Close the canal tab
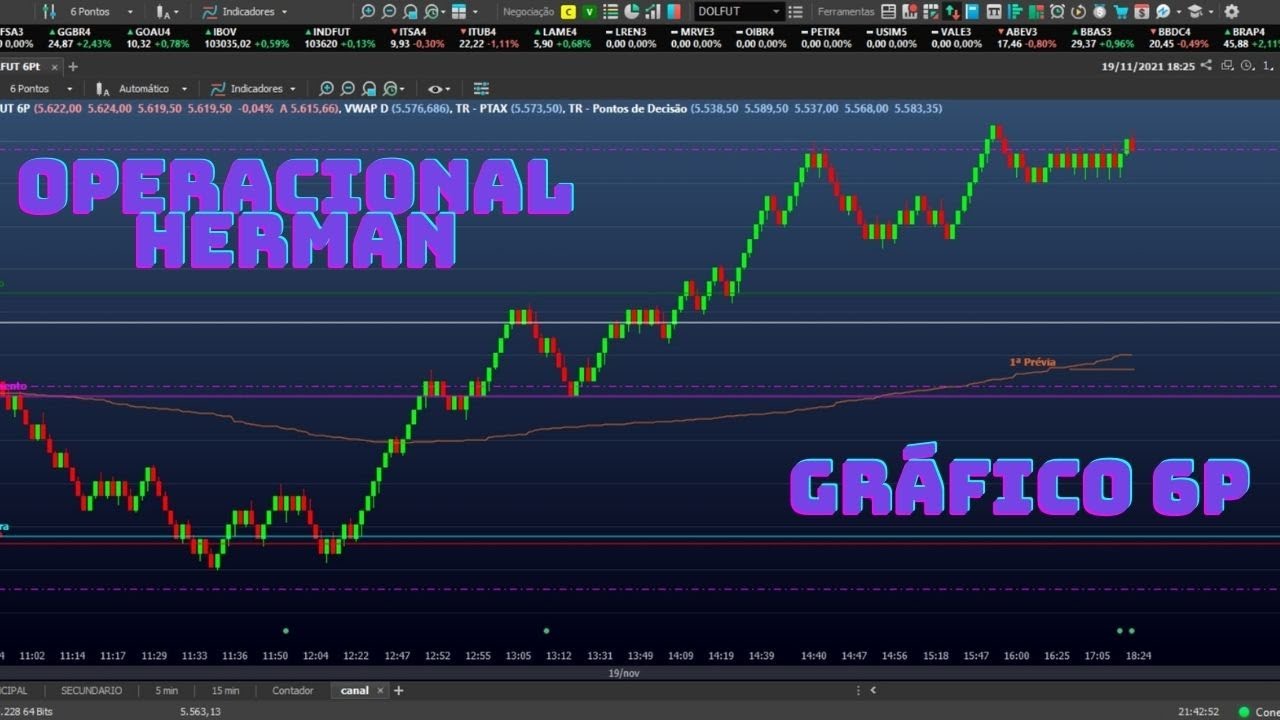 point(380,690)
